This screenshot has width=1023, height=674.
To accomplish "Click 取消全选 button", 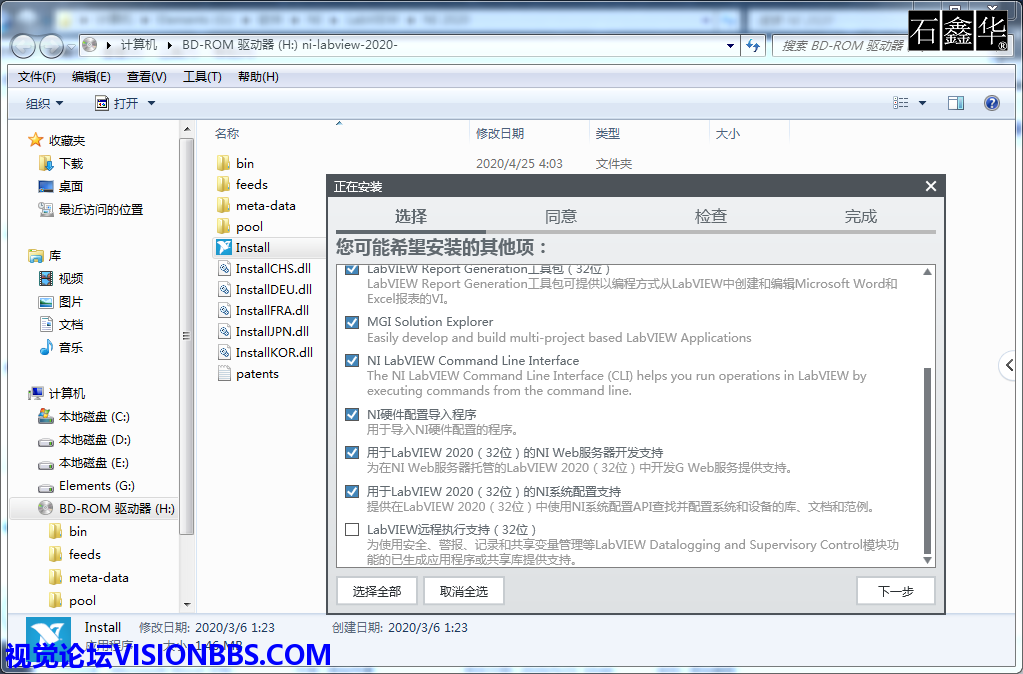I will tap(463, 591).
